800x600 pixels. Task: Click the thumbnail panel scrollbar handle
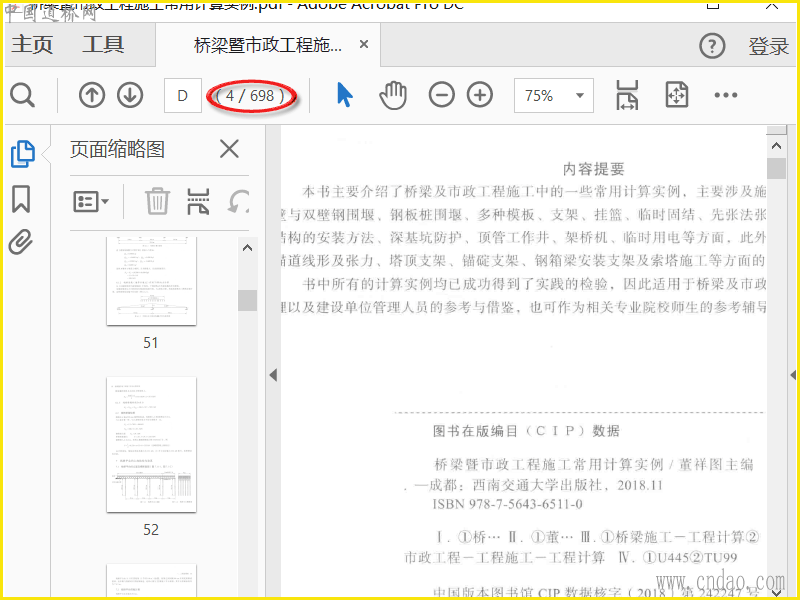pos(247,301)
